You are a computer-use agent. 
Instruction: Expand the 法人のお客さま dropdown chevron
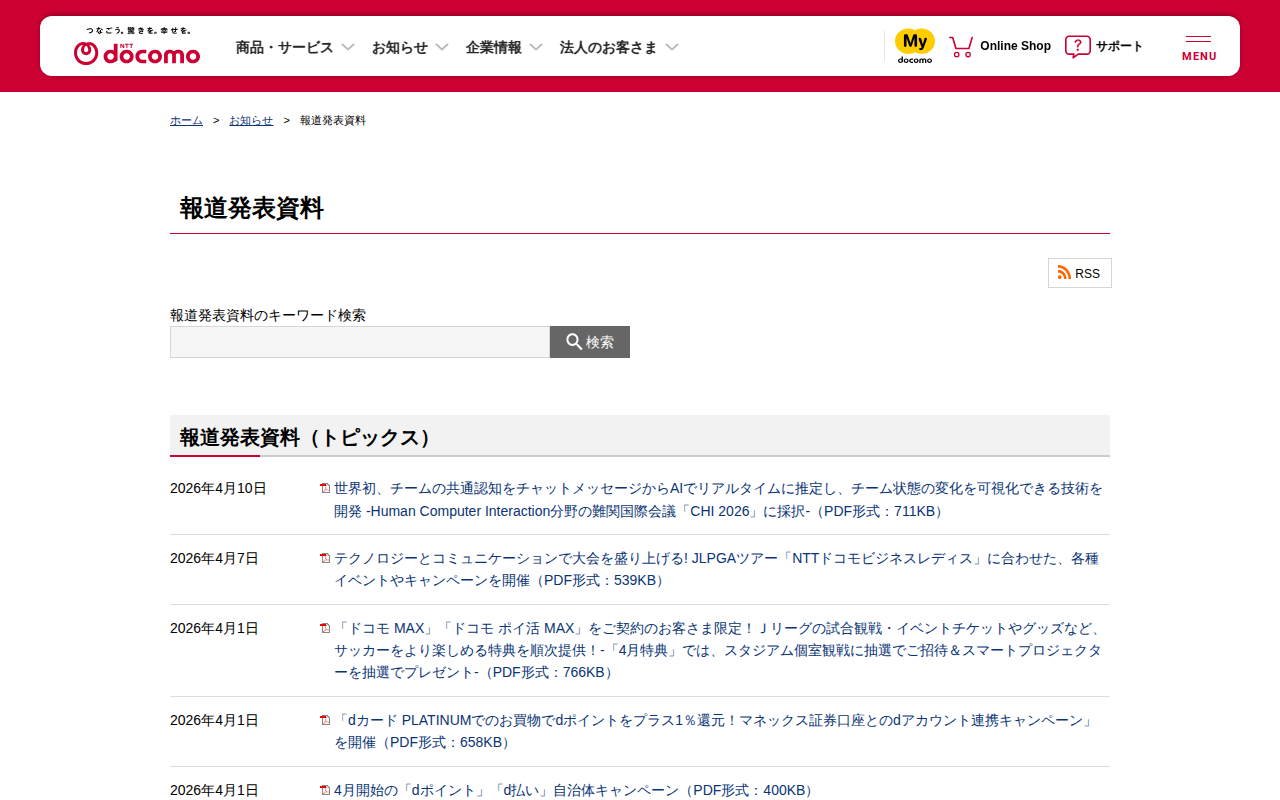coord(672,47)
